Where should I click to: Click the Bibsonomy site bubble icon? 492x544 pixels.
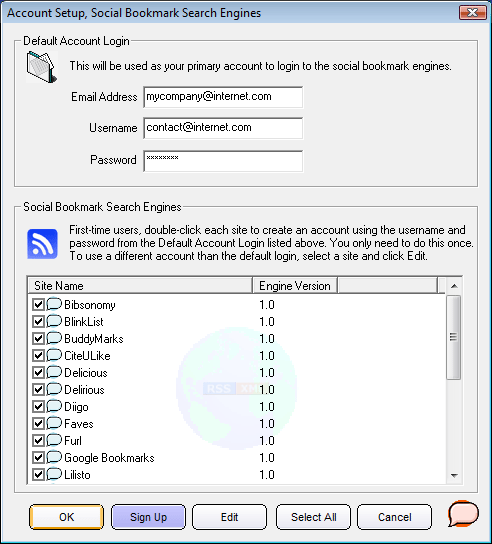54,304
